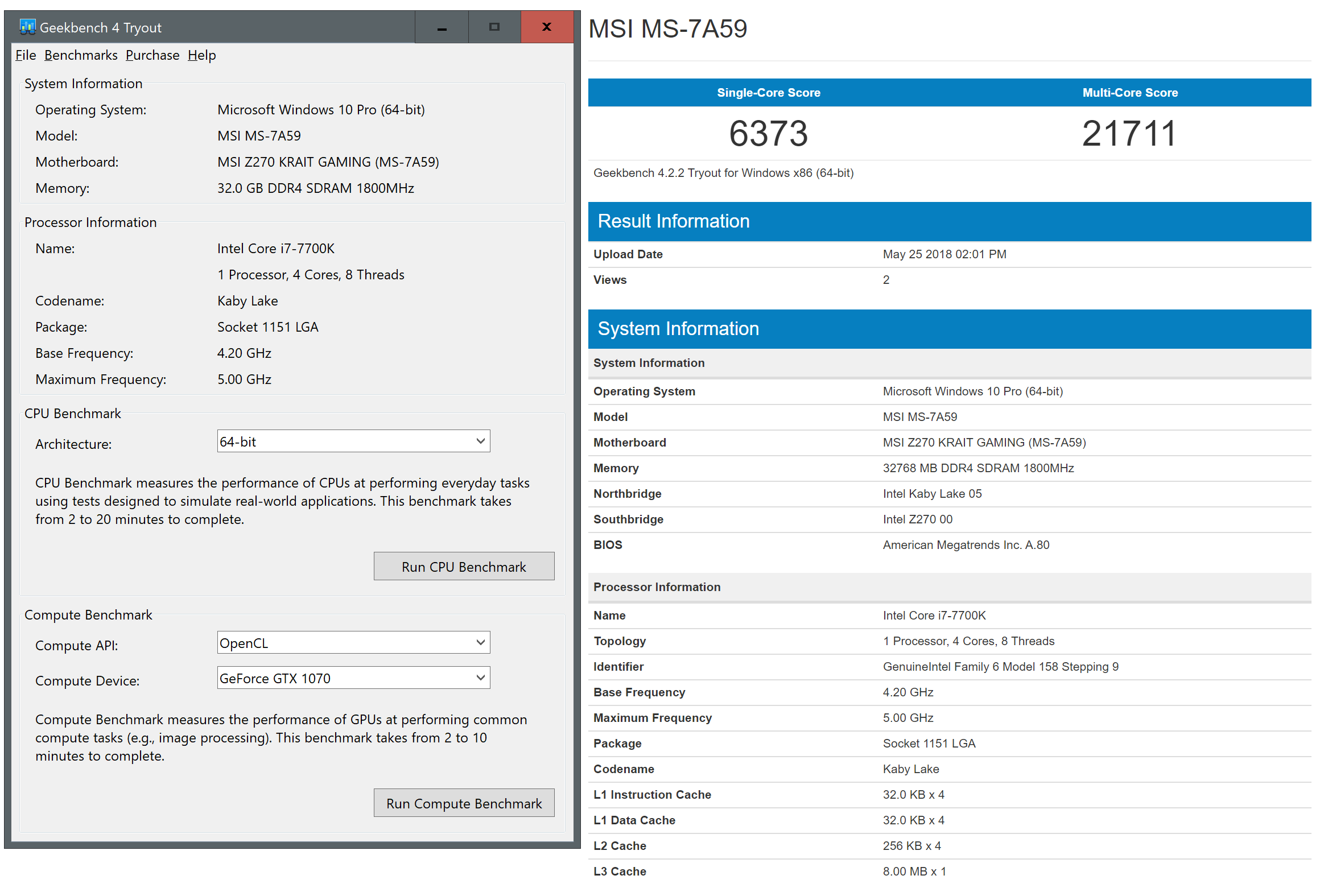Click the CPU Benchmark group title
The image size is (1324, 896).
click(72, 414)
